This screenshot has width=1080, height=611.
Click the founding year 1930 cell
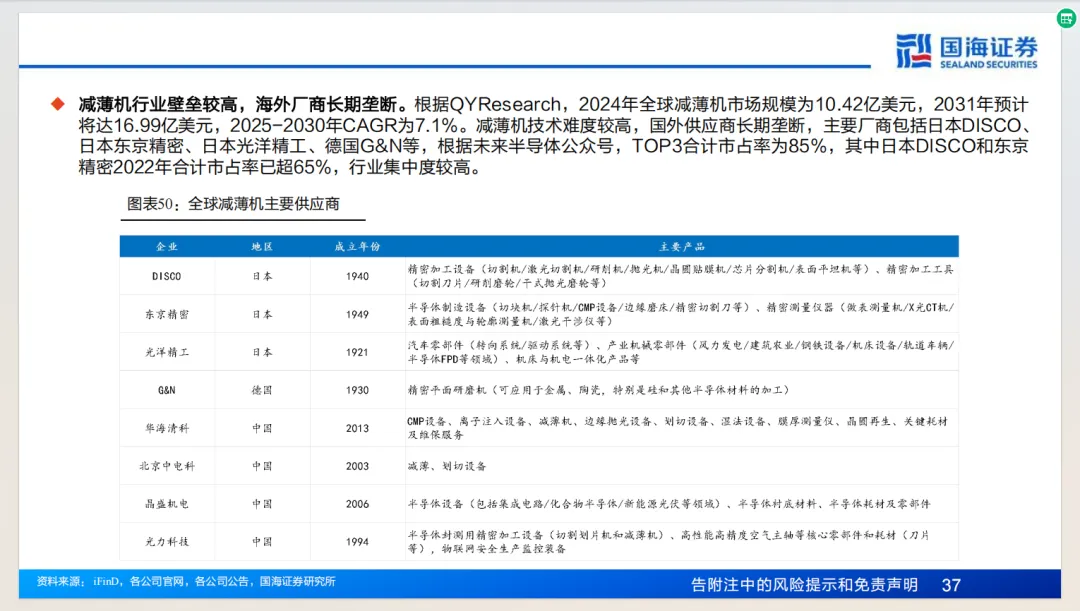[x=357, y=390]
